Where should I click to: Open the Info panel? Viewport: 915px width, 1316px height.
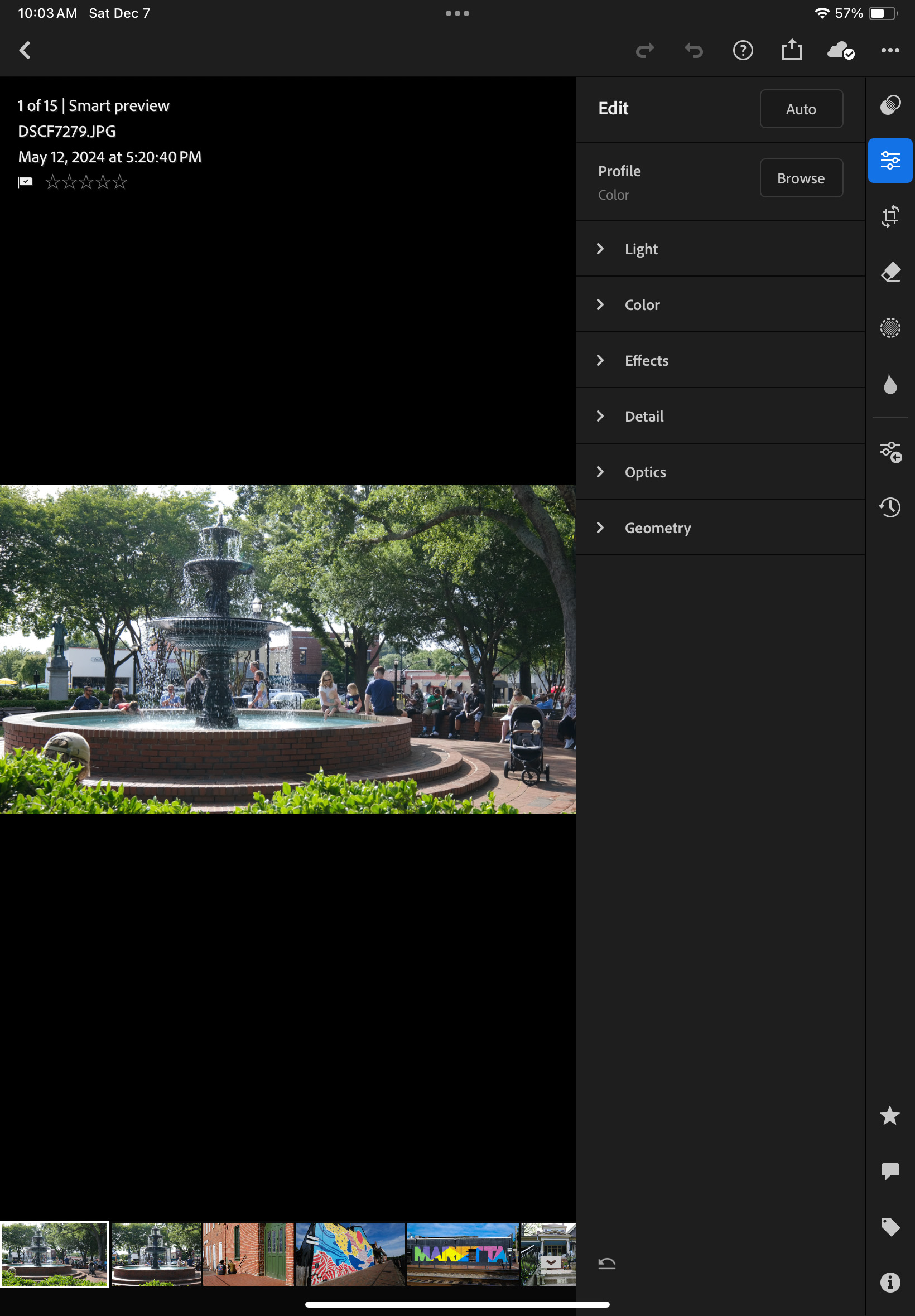pos(889,1281)
